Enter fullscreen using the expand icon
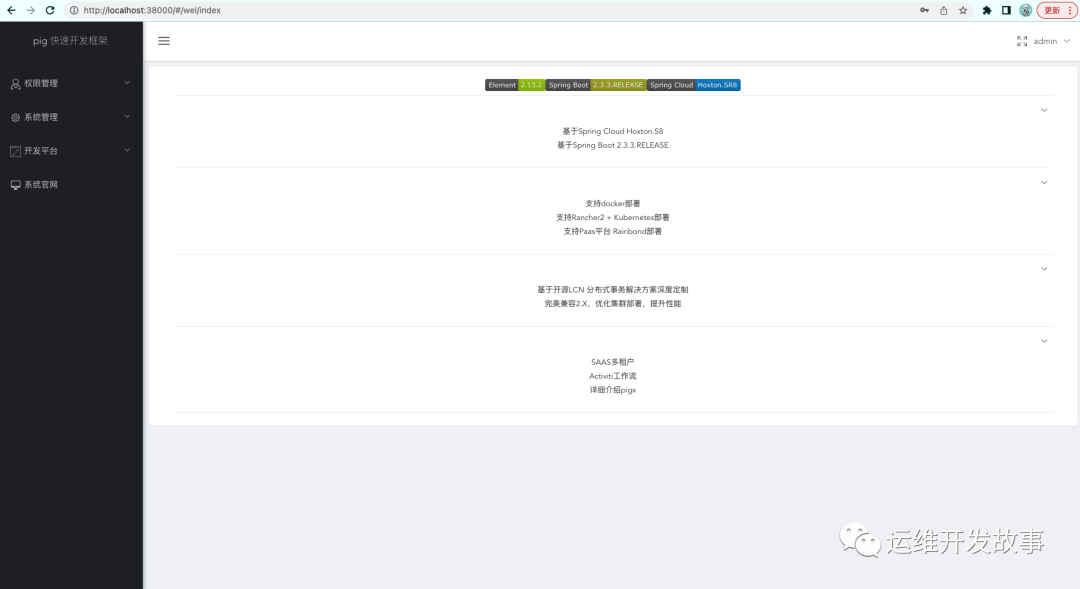This screenshot has width=1080, height=589. click(1021, 41)
